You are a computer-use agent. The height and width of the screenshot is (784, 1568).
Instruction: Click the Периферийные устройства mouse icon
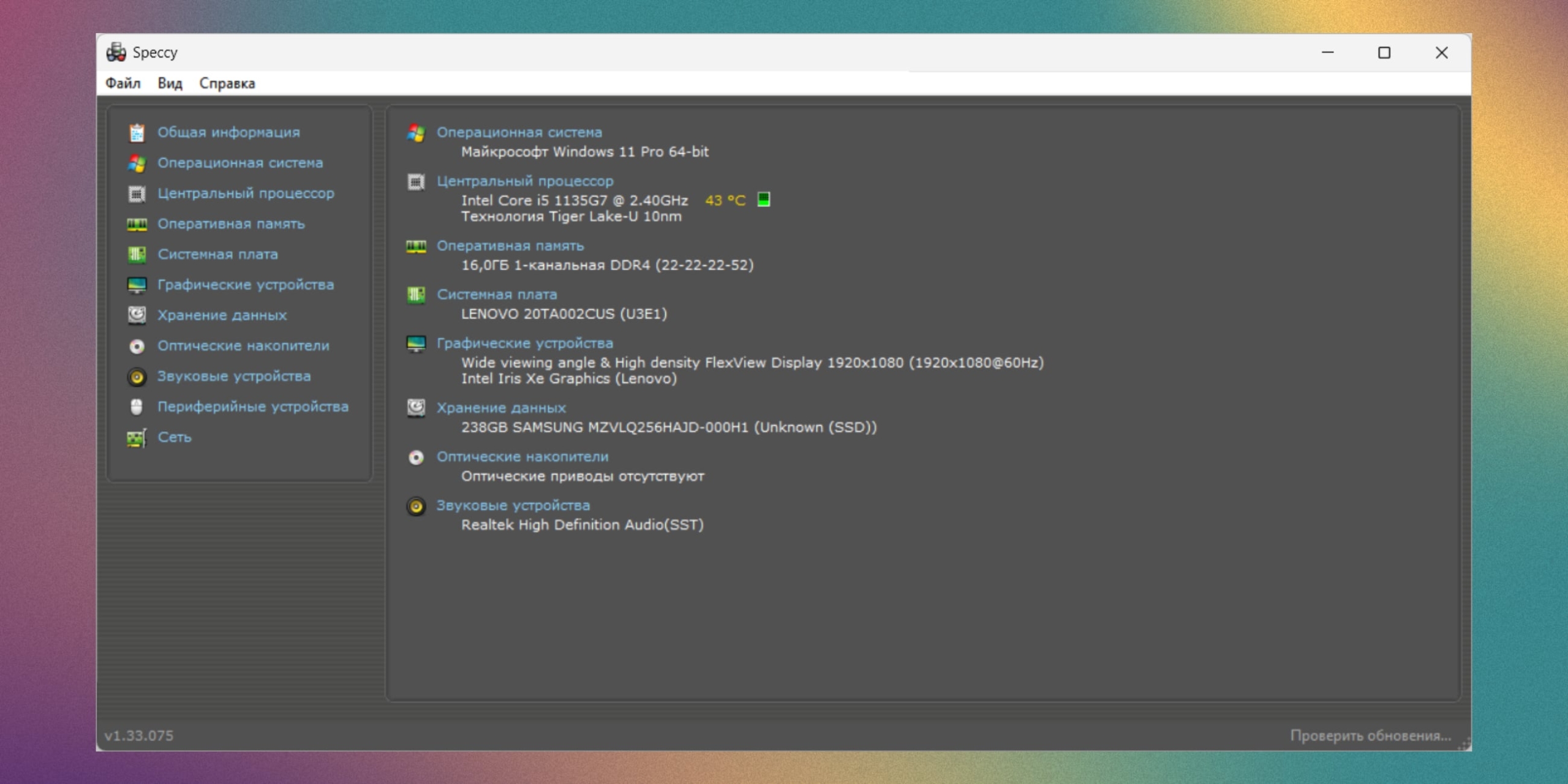[137, 407]
